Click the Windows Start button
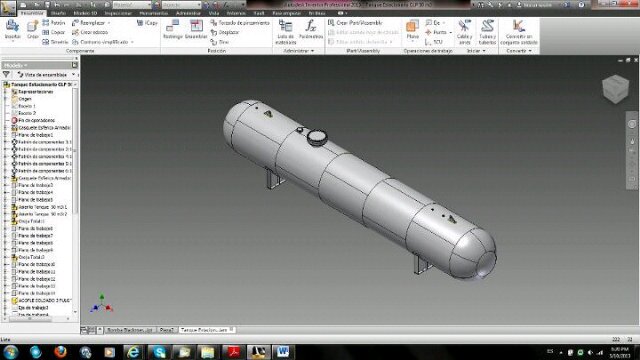Screen dimensions: 640x360 [11, 351]
